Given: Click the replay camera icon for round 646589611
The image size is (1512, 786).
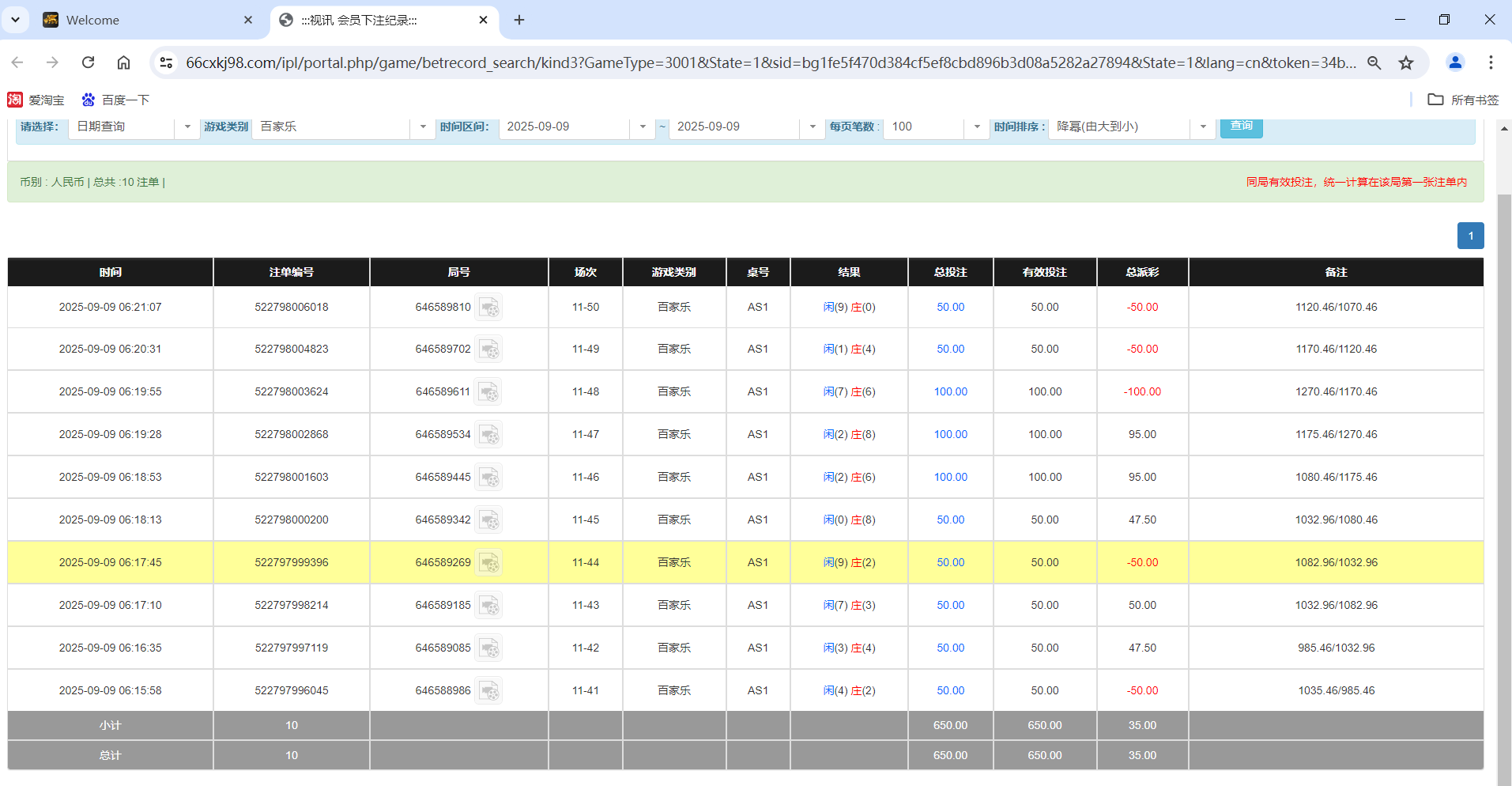Looking at the screenshot, I should 489,391.
